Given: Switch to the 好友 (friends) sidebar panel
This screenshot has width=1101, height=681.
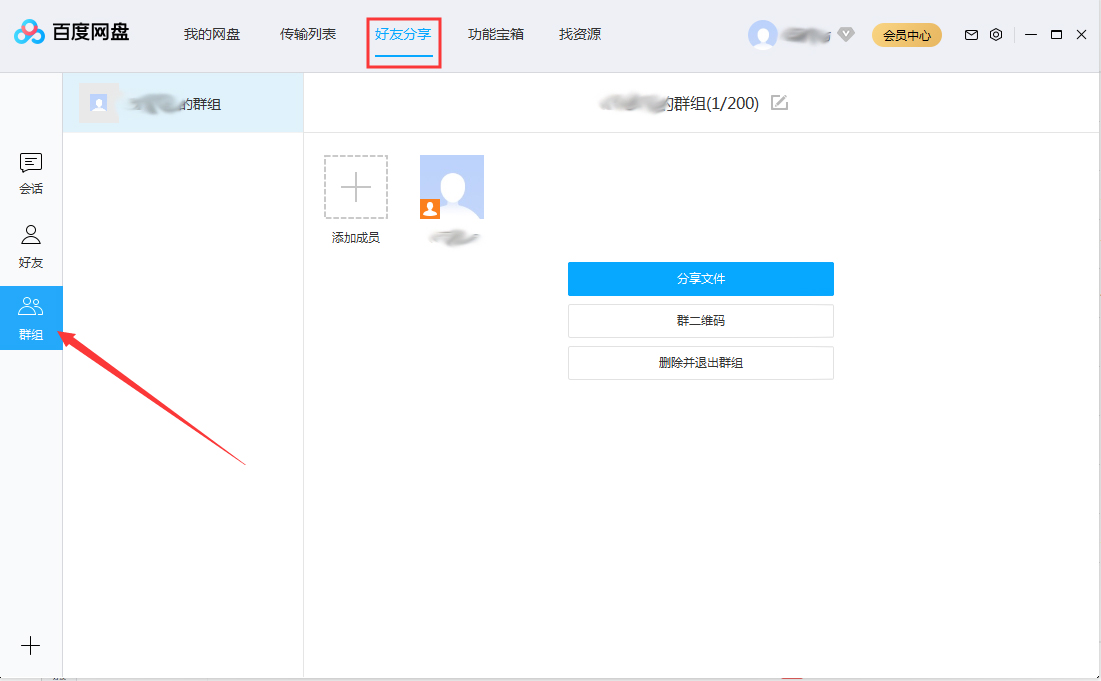Looking at the screenshot, I should coord(30,244).
